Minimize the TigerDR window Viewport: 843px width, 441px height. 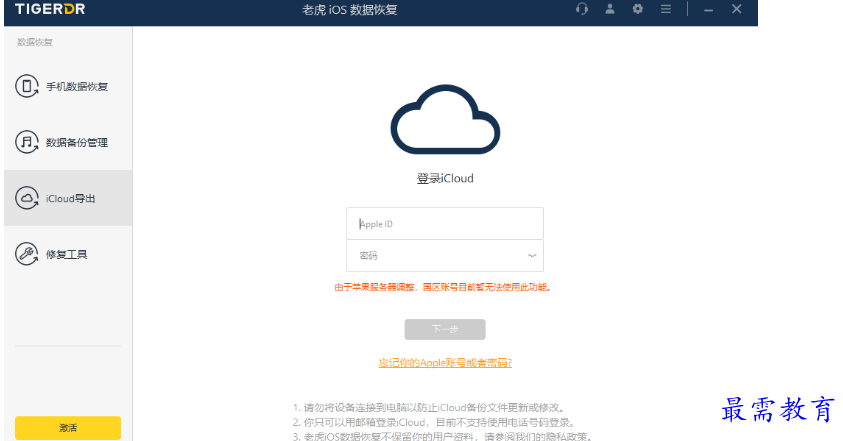(x=709, y=10)
